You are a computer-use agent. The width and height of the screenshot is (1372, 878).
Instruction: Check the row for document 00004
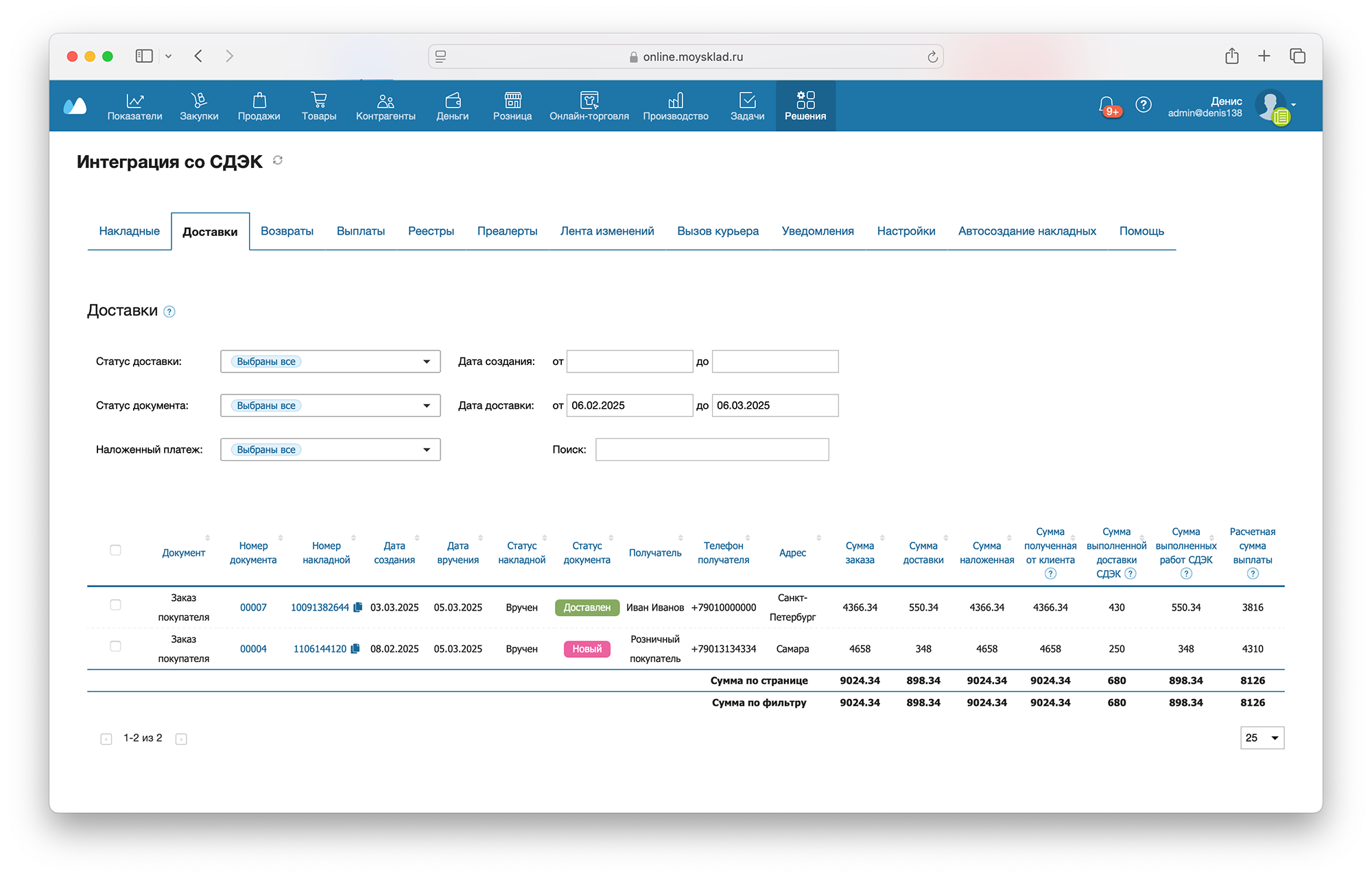115,646
